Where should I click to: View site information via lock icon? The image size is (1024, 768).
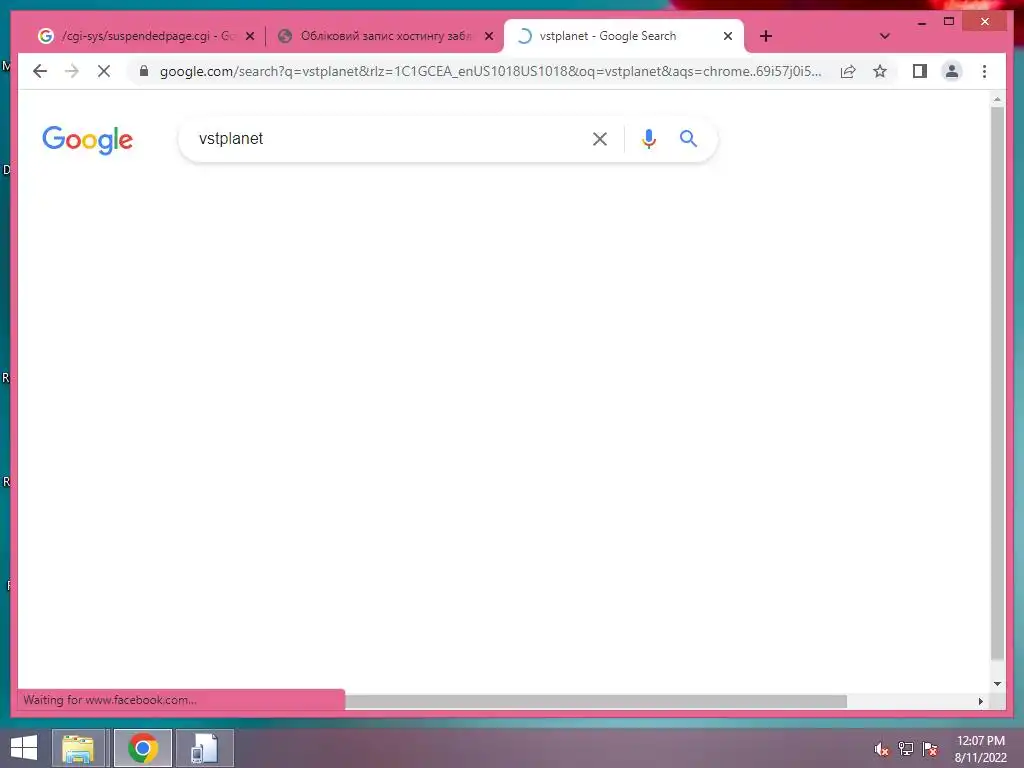(144, 71)
